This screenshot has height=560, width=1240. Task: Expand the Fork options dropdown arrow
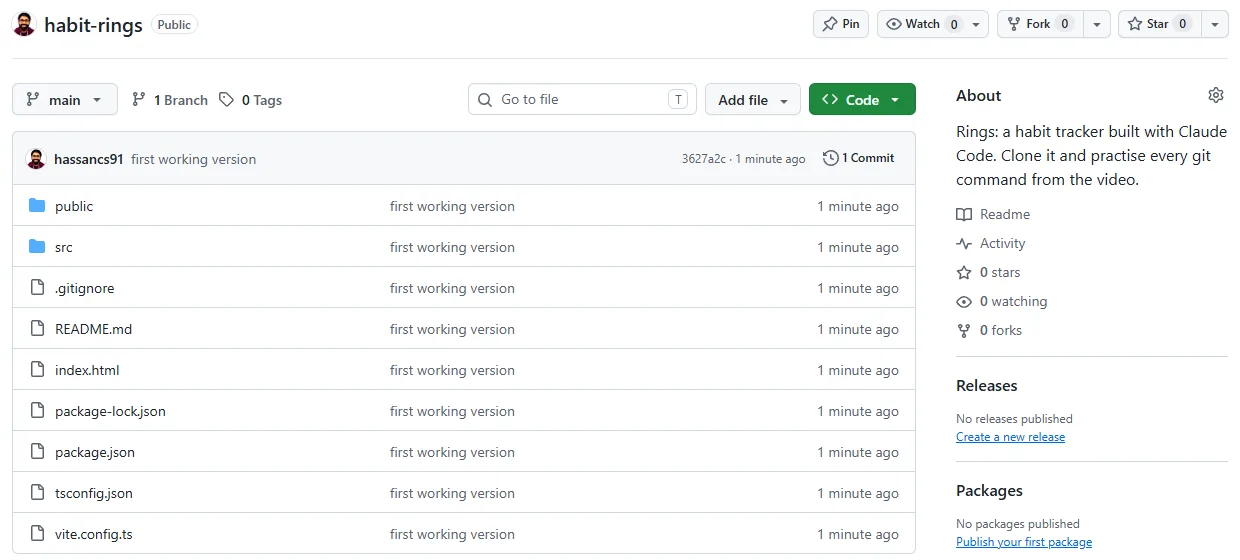click(x=1097, y=24)
